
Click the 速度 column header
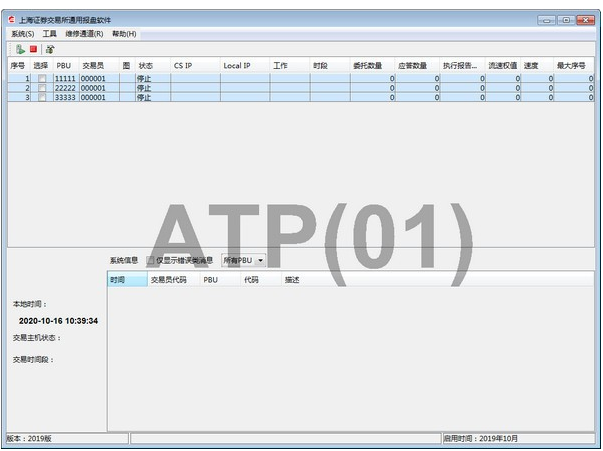click(x=537, y=66)
